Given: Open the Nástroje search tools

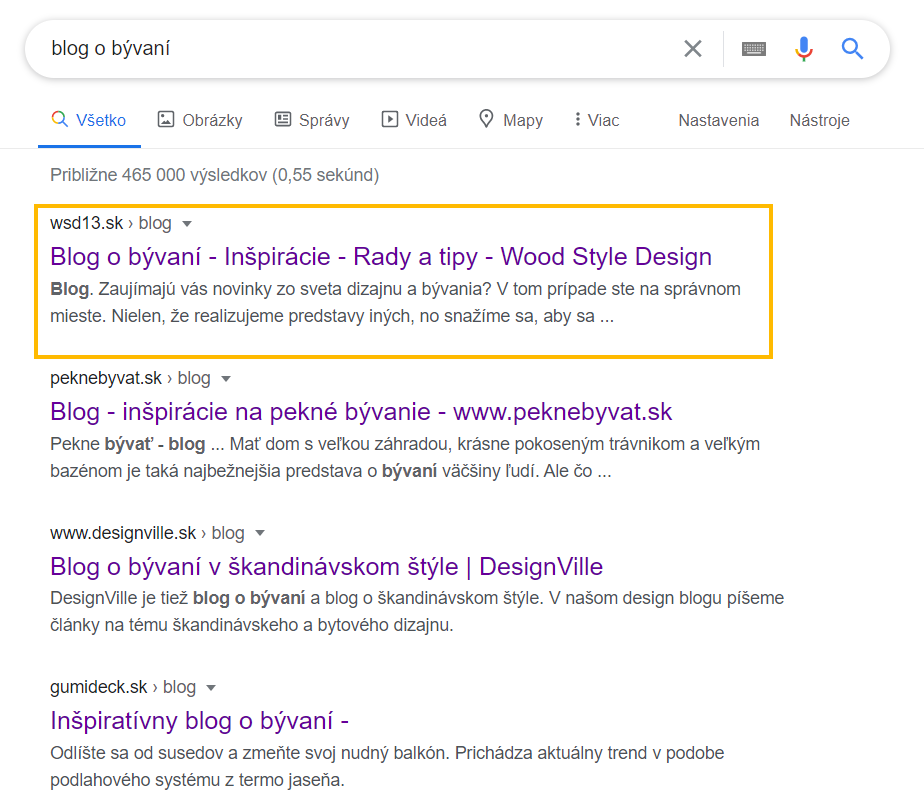Looking at the screenshot, I should pyautogui.click(x=819, y=120).
